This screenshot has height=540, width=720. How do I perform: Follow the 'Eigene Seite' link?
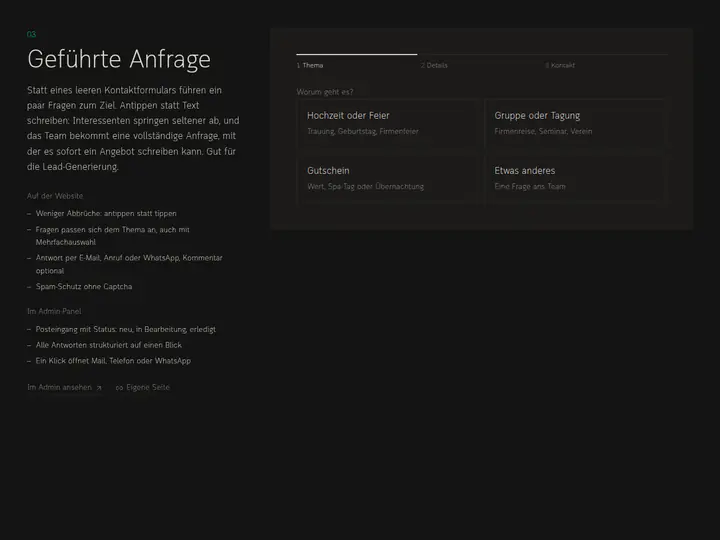(143, 387)
